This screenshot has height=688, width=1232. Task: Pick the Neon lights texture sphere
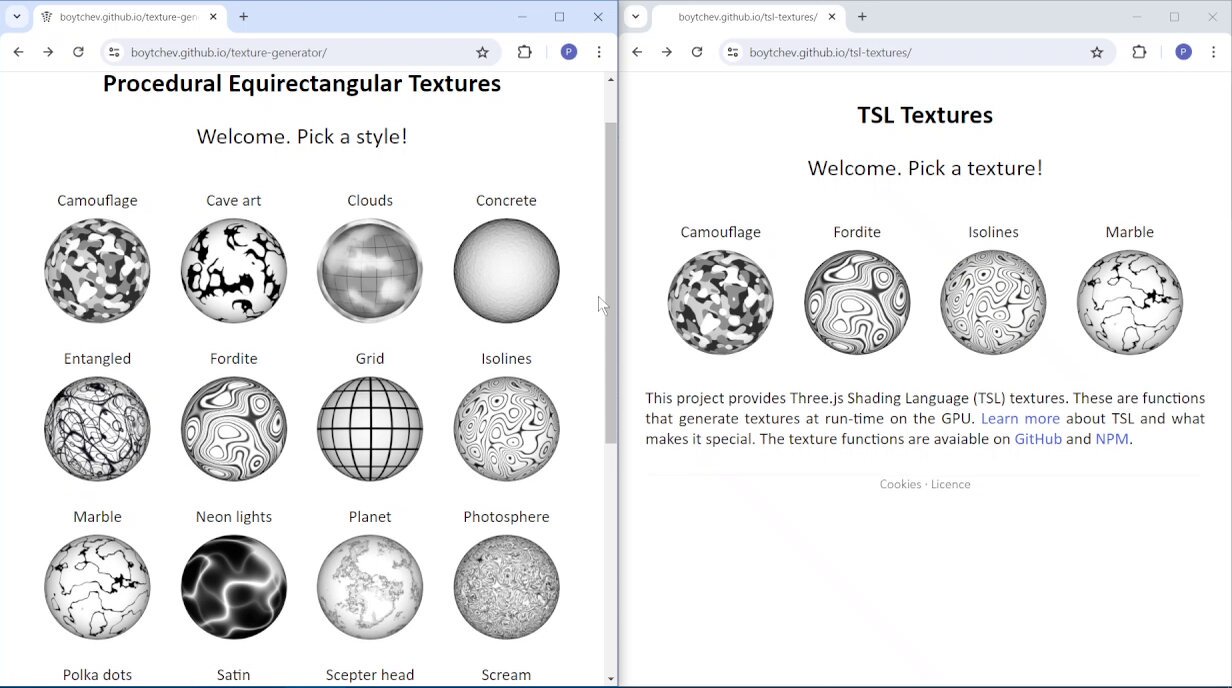click(234, 587)
